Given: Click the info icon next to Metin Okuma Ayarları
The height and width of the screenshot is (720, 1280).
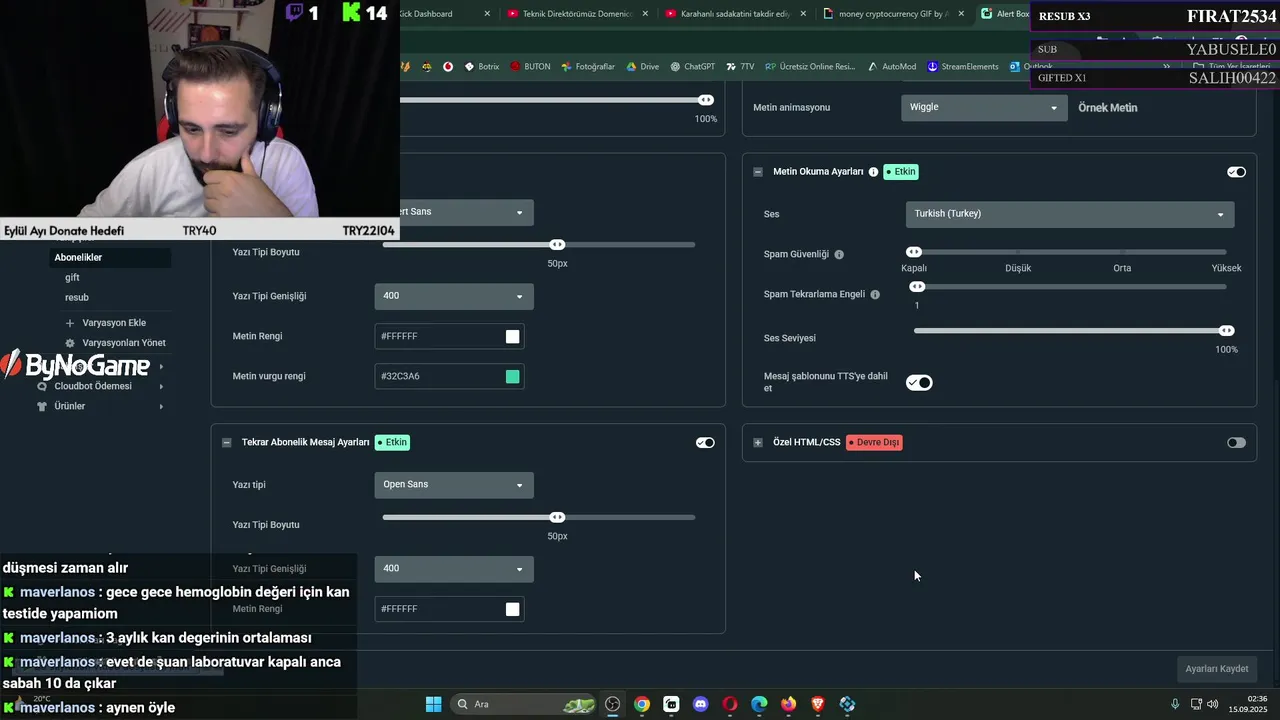Looking at the screenshot, I should pos(873,172).
